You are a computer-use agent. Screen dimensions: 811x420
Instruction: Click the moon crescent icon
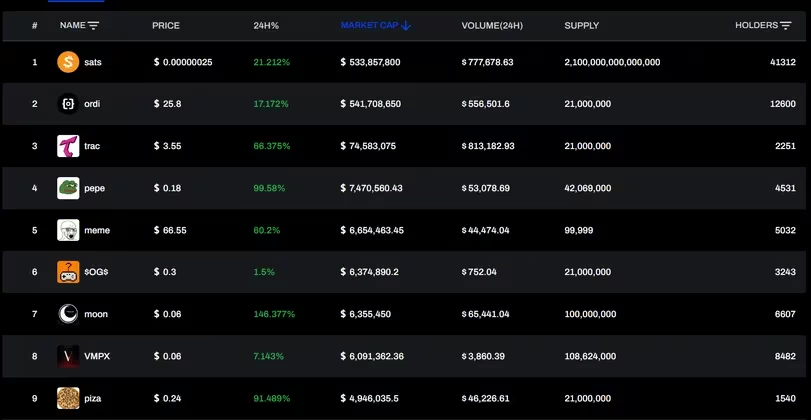pyautogui.click(x=68, y=314)
